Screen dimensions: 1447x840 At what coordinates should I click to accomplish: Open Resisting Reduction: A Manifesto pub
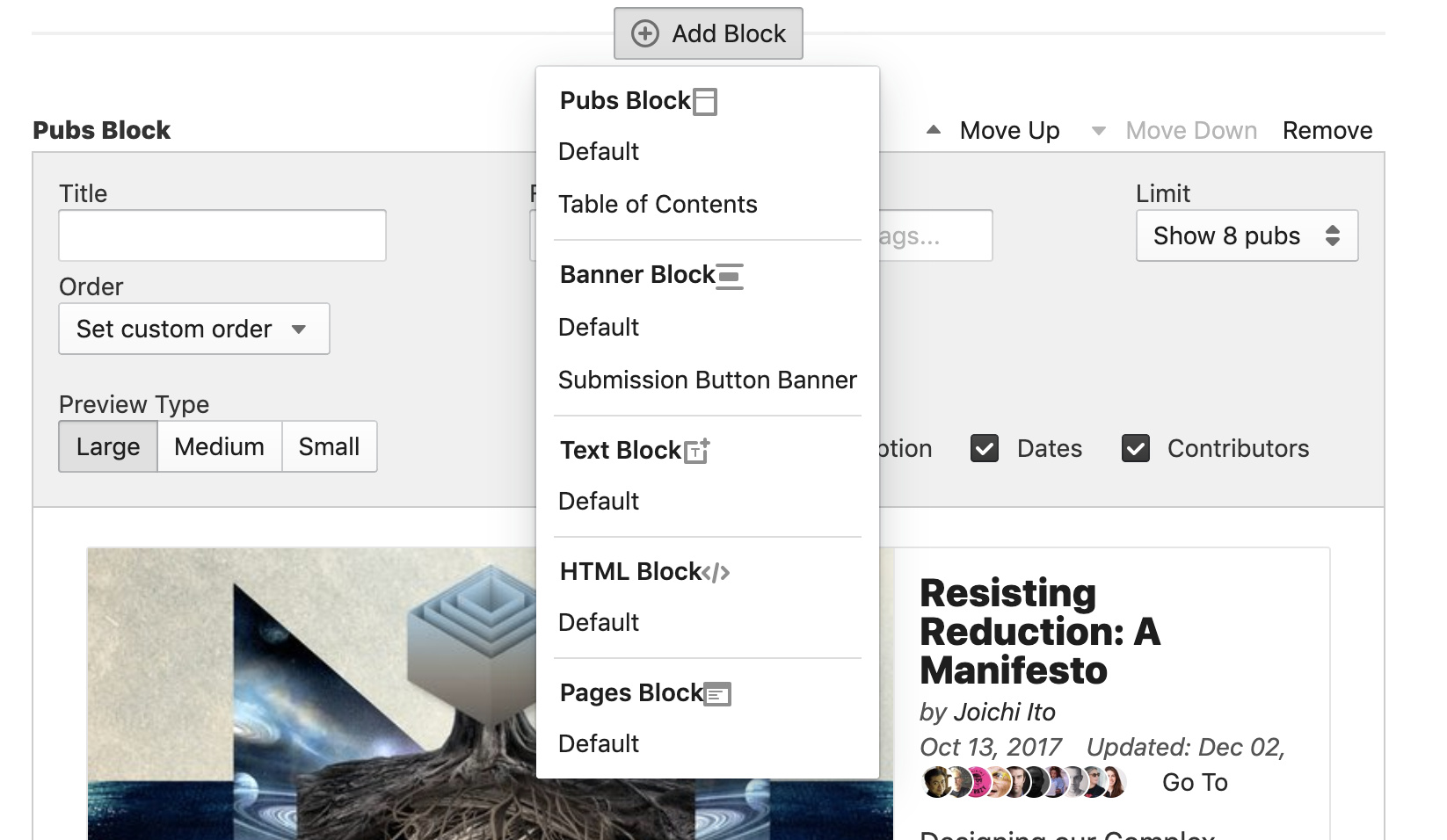click(x=1039, y=631)
